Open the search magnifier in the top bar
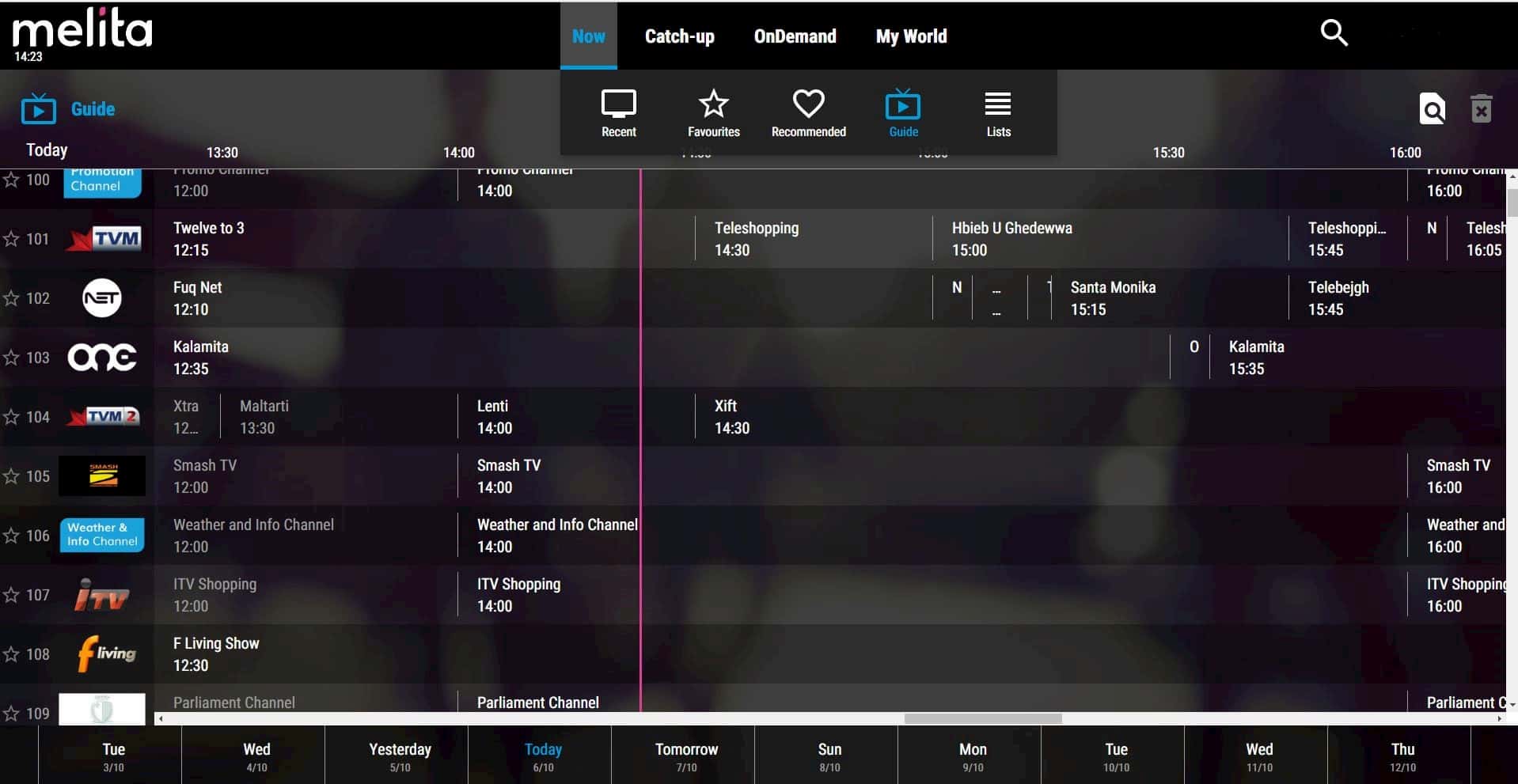Screen dimensions: 1518x784 1334,33
